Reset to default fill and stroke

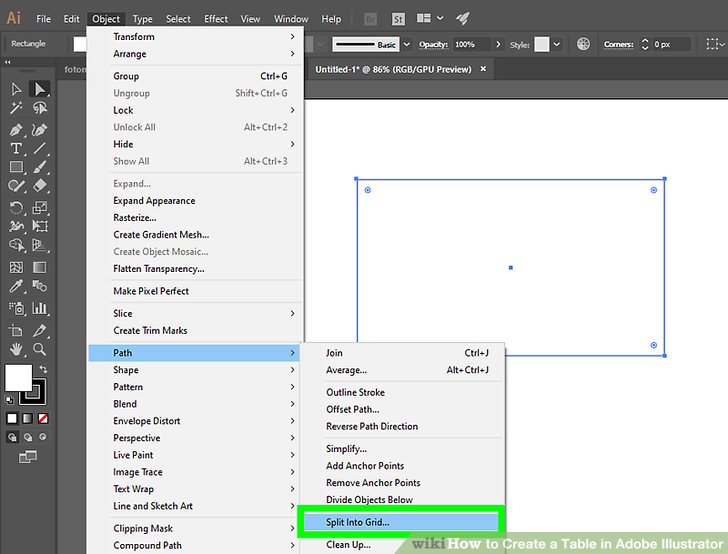click(11, 398)
